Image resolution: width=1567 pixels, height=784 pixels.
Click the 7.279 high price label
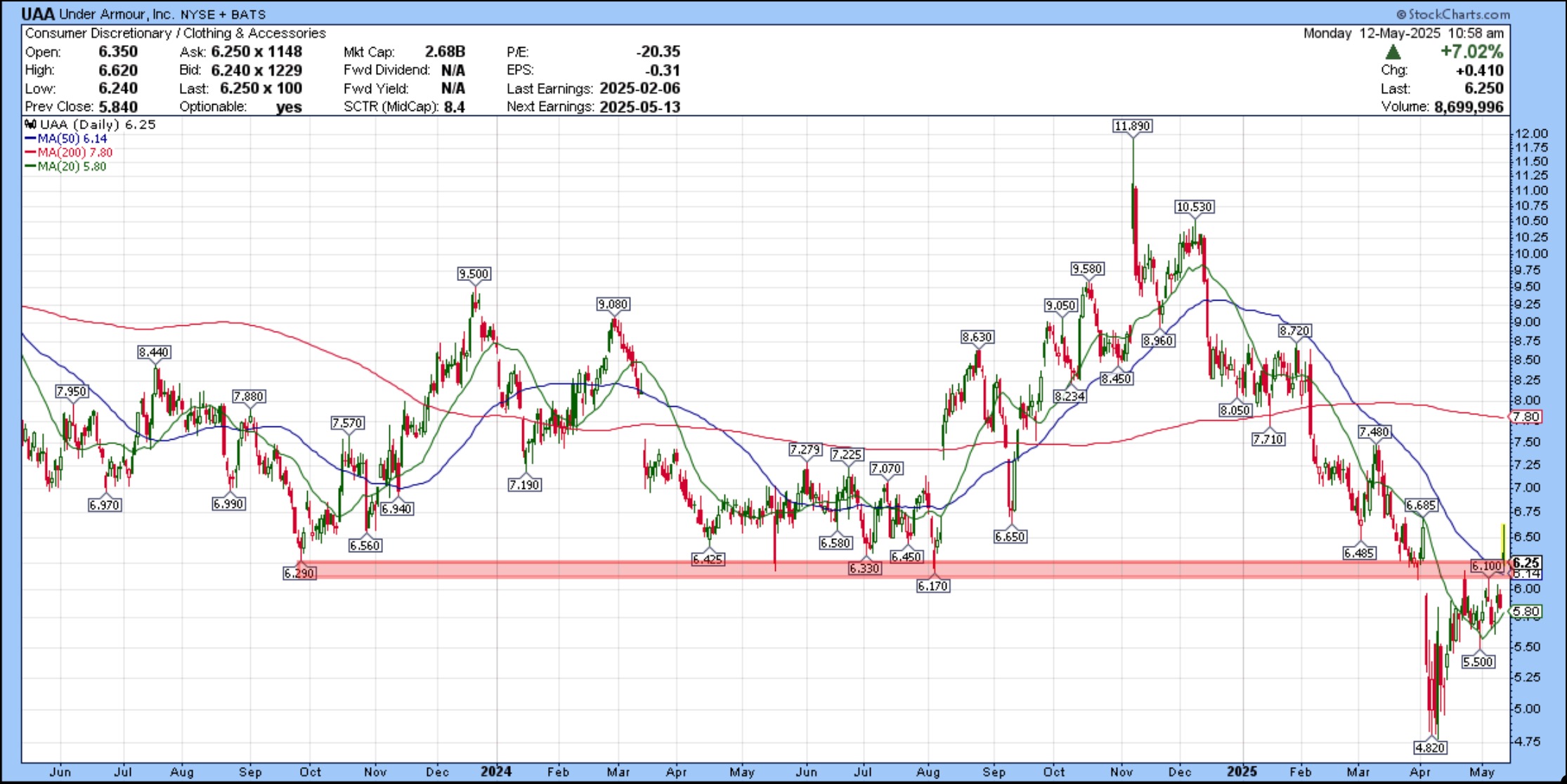click(805, 450)
